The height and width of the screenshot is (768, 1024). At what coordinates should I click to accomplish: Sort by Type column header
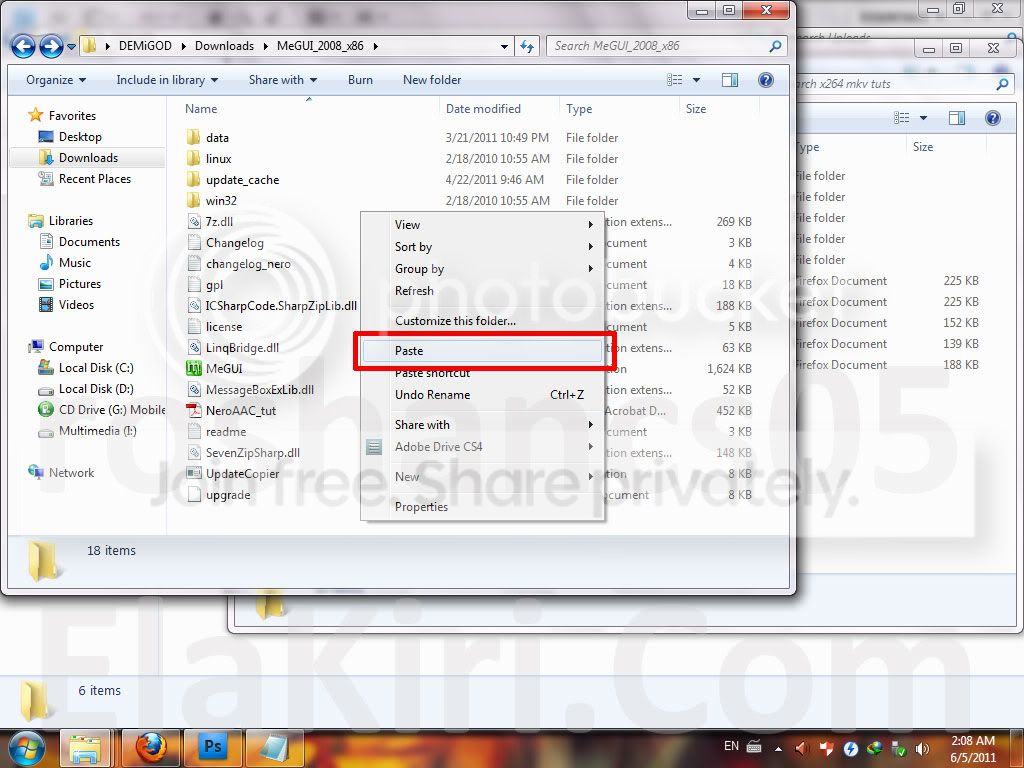(x=579, y=108)
